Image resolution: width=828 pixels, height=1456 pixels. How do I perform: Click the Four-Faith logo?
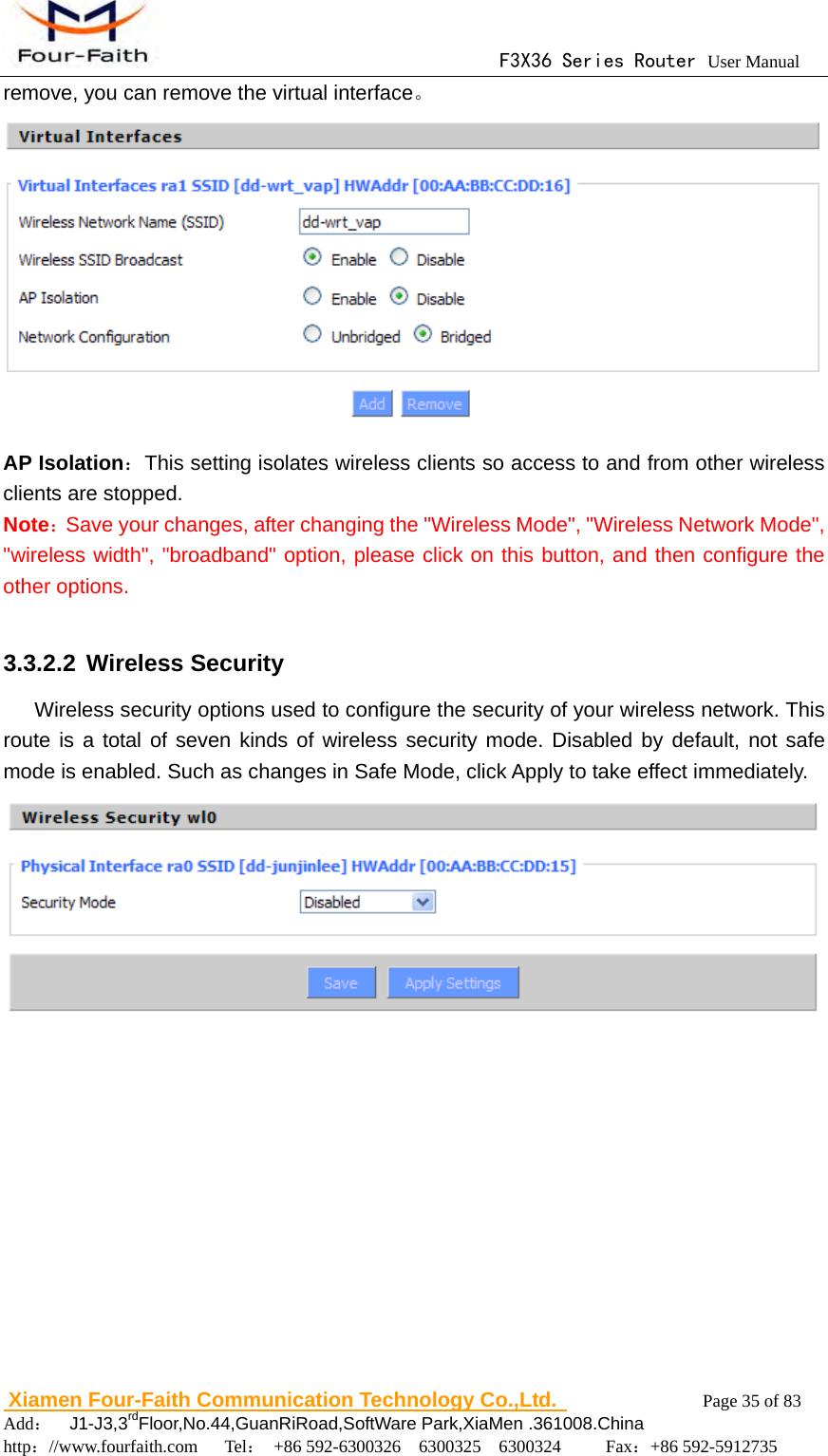[82, 34]
